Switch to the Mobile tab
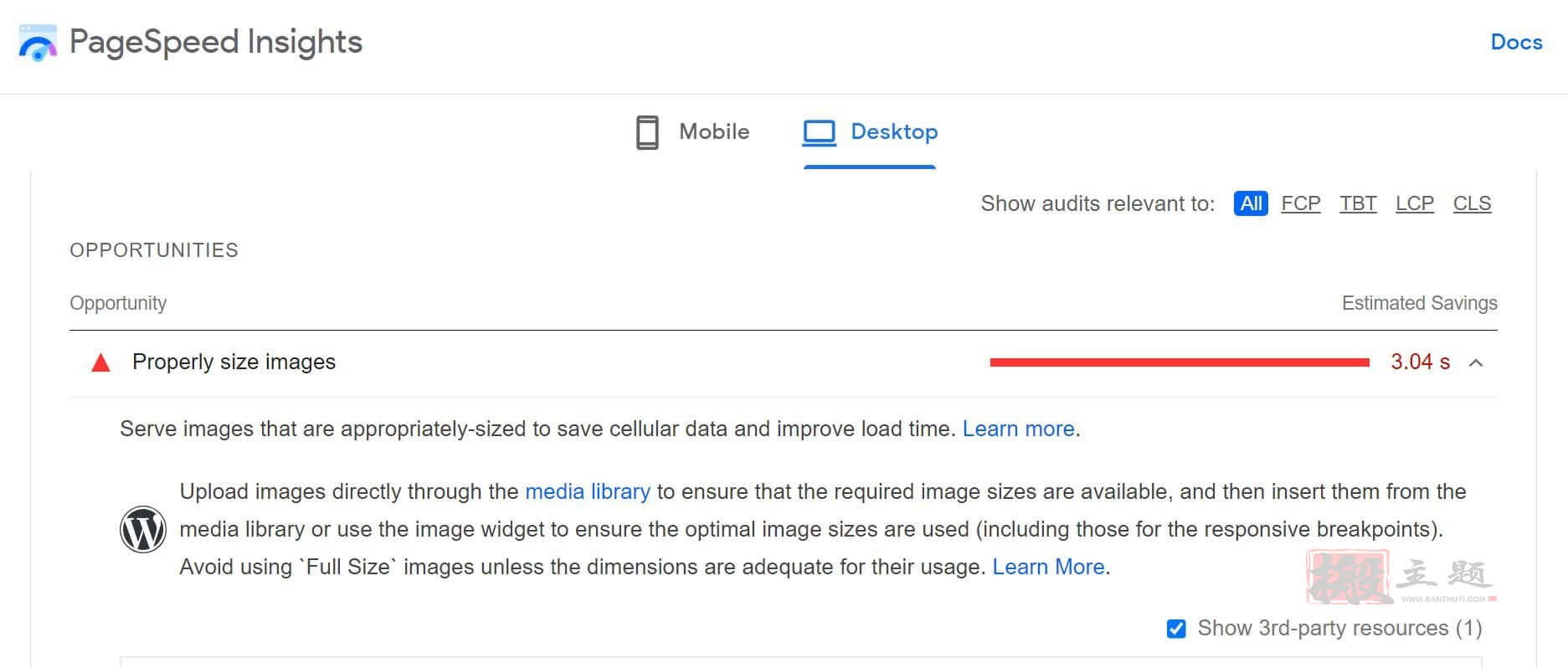Image resolution: width=1568 pixels, height=668 pixels. pos(692,132)
